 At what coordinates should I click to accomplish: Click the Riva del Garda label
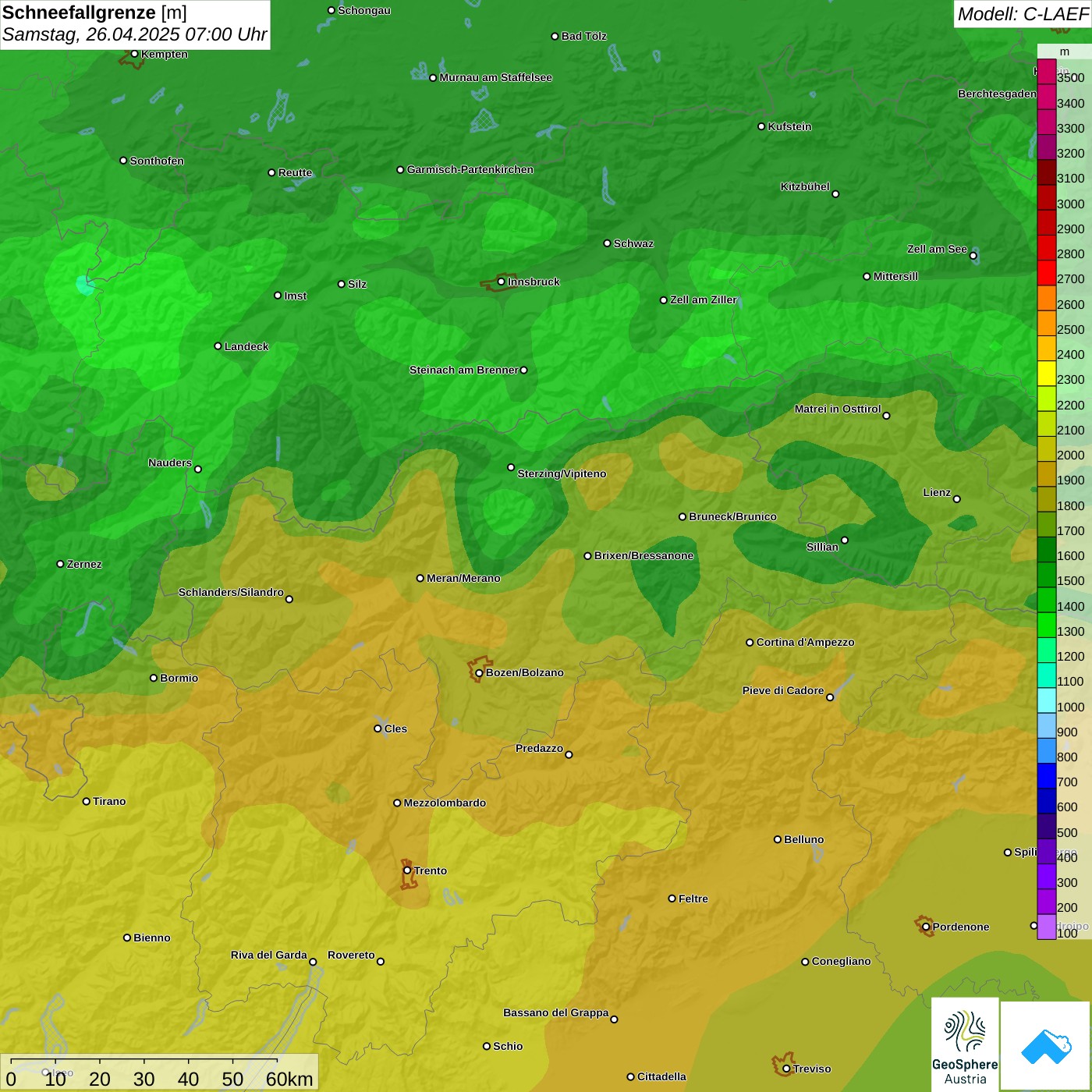(269, 955)
